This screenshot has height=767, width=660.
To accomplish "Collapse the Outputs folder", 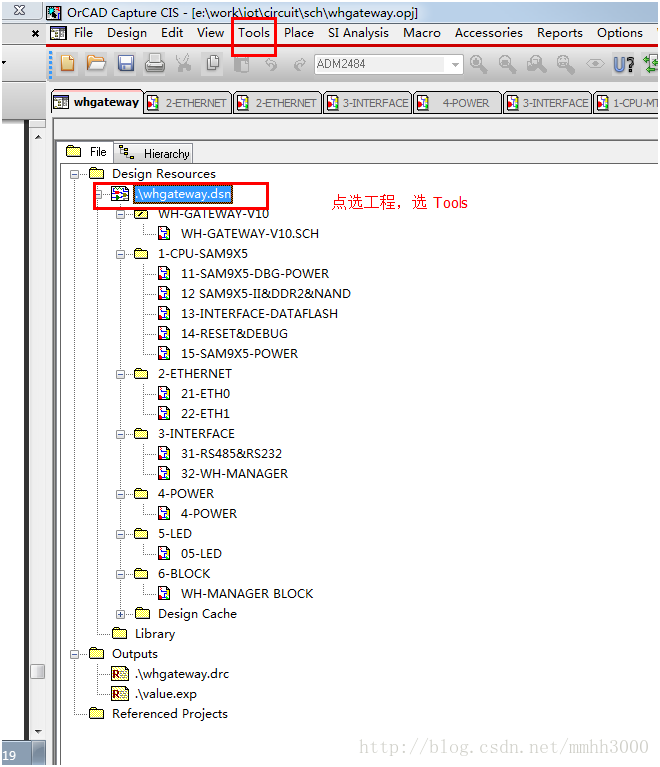I will (74, 654).
